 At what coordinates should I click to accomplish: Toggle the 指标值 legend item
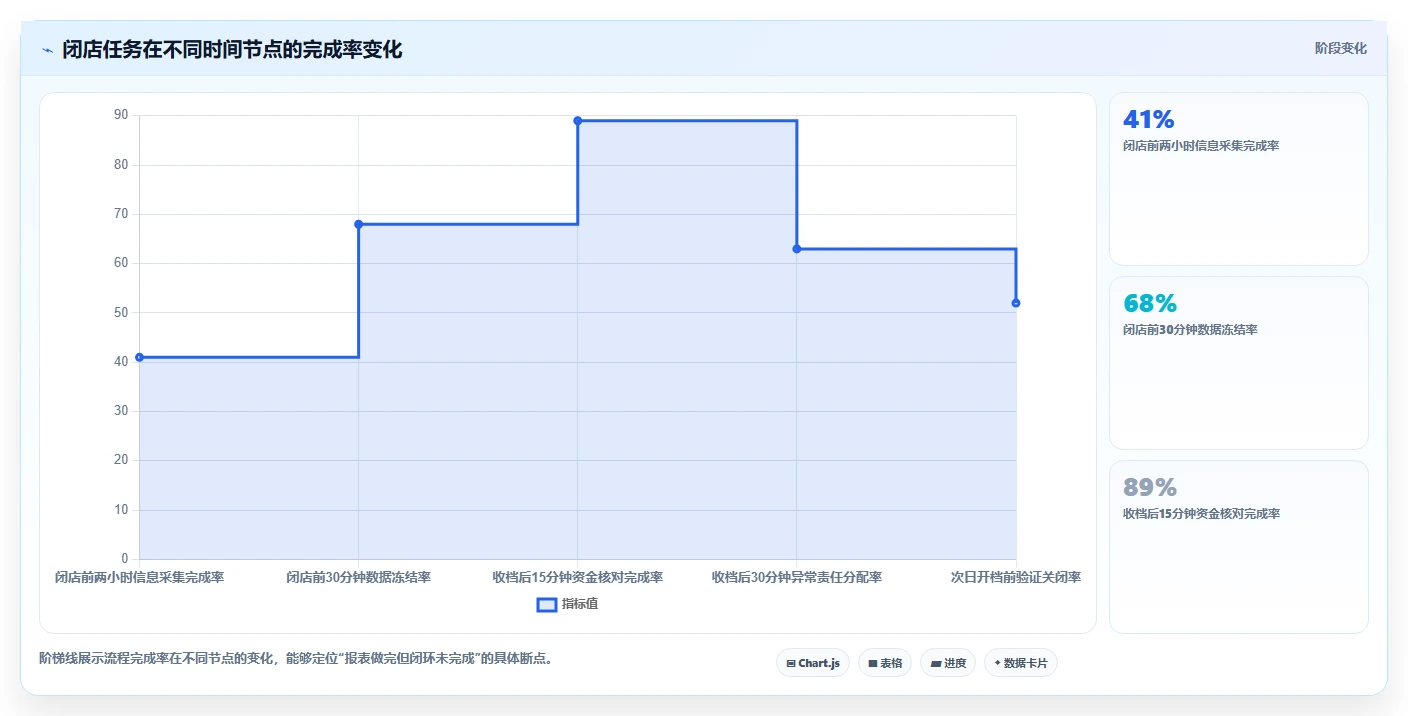[x=568, y=604]
